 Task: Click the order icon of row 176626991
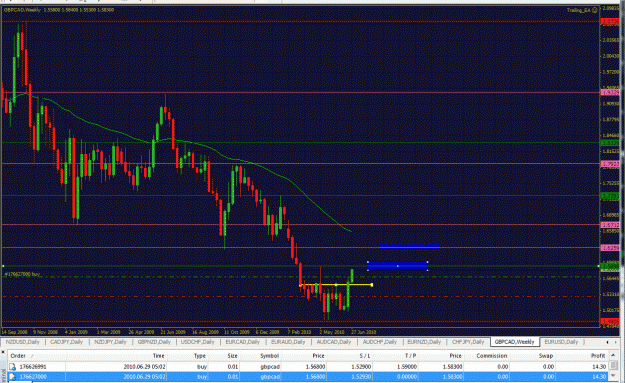(x=12, y=367)
